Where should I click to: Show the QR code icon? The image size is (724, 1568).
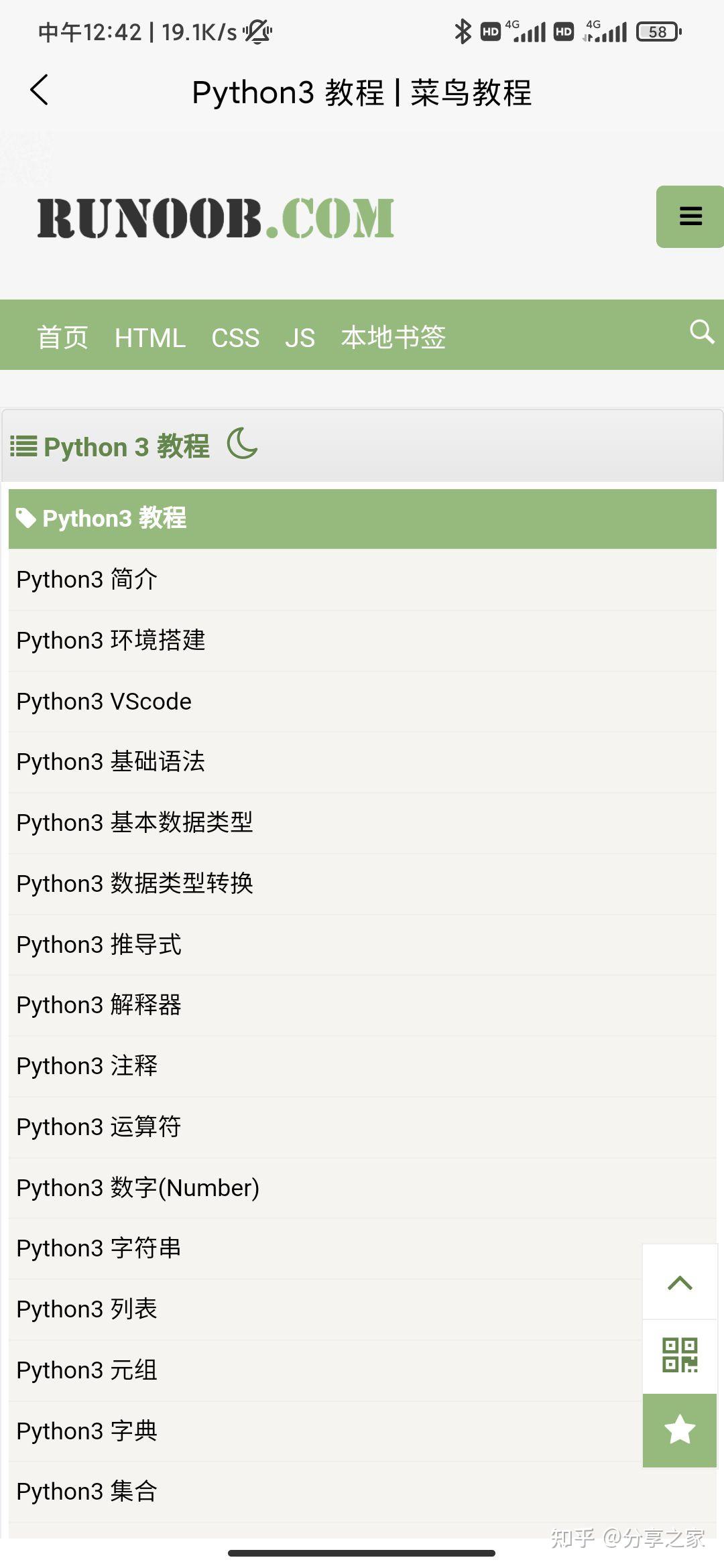pyautogui.click(x=680, y=1356)
